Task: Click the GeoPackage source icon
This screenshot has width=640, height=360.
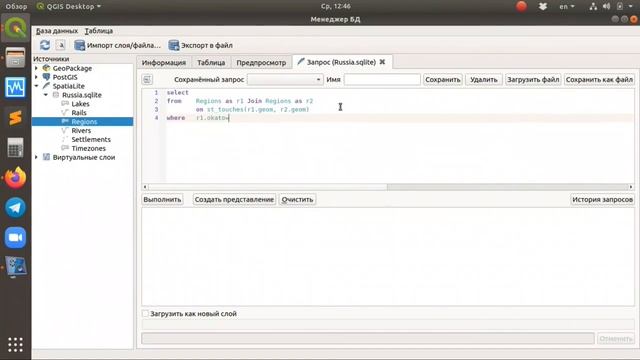Action: tap(46, 68)
